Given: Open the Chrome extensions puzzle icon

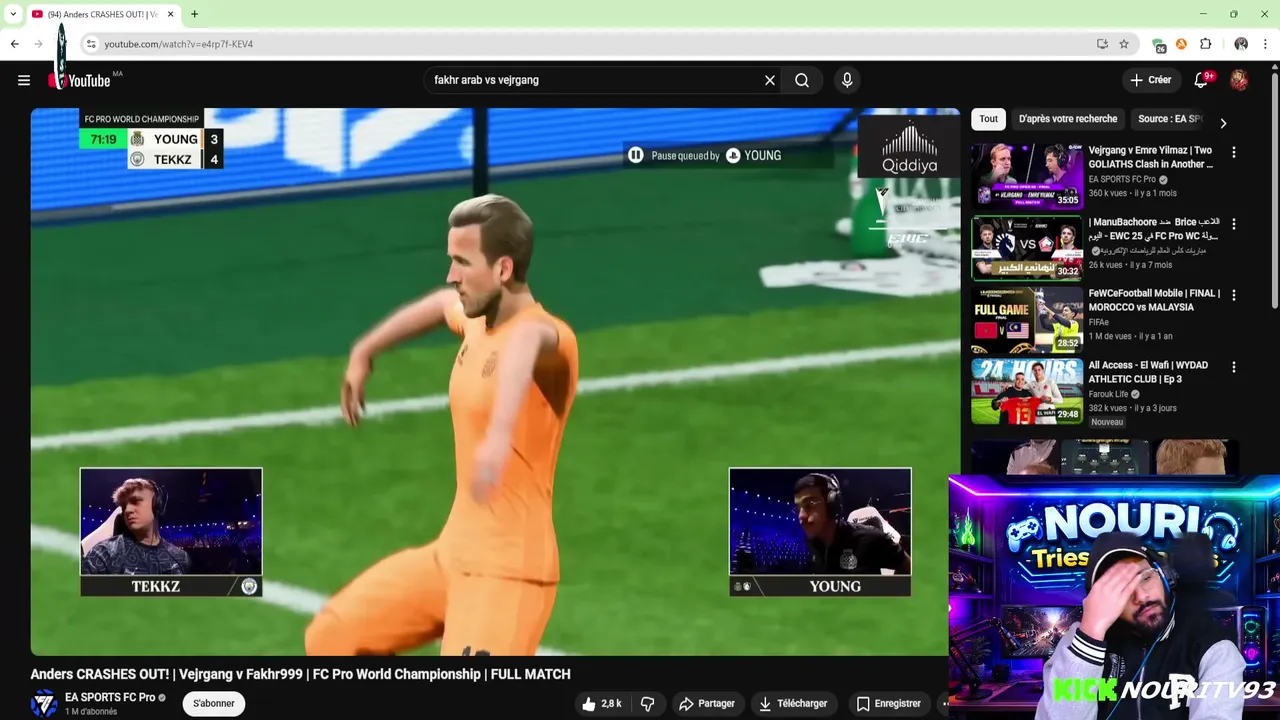Looking at the screenshot, I should coord(1205,44).
